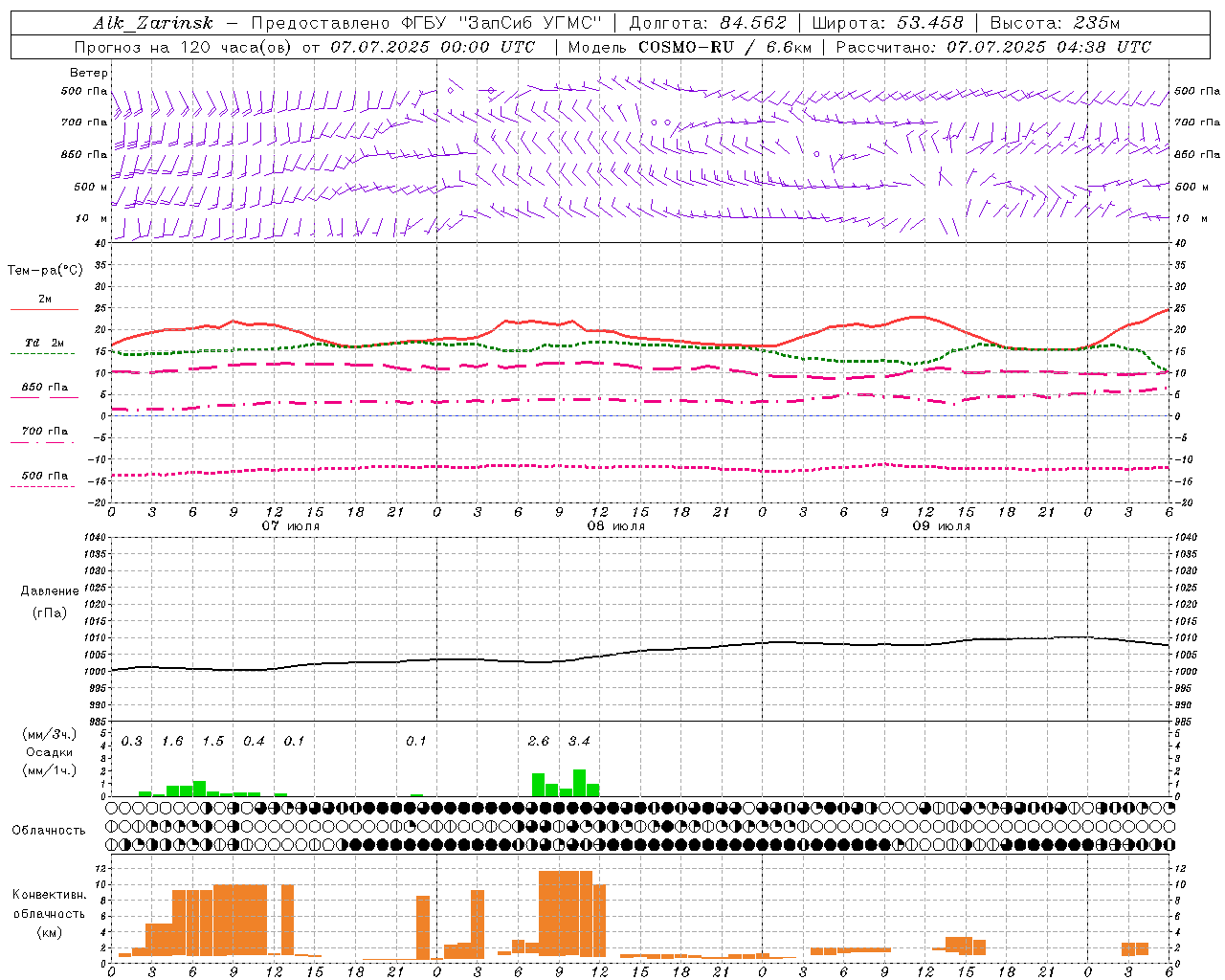Screen dimensions: 1225x980
Task: Click the latitude value Широта: 53.458
Action: point(887,23)
